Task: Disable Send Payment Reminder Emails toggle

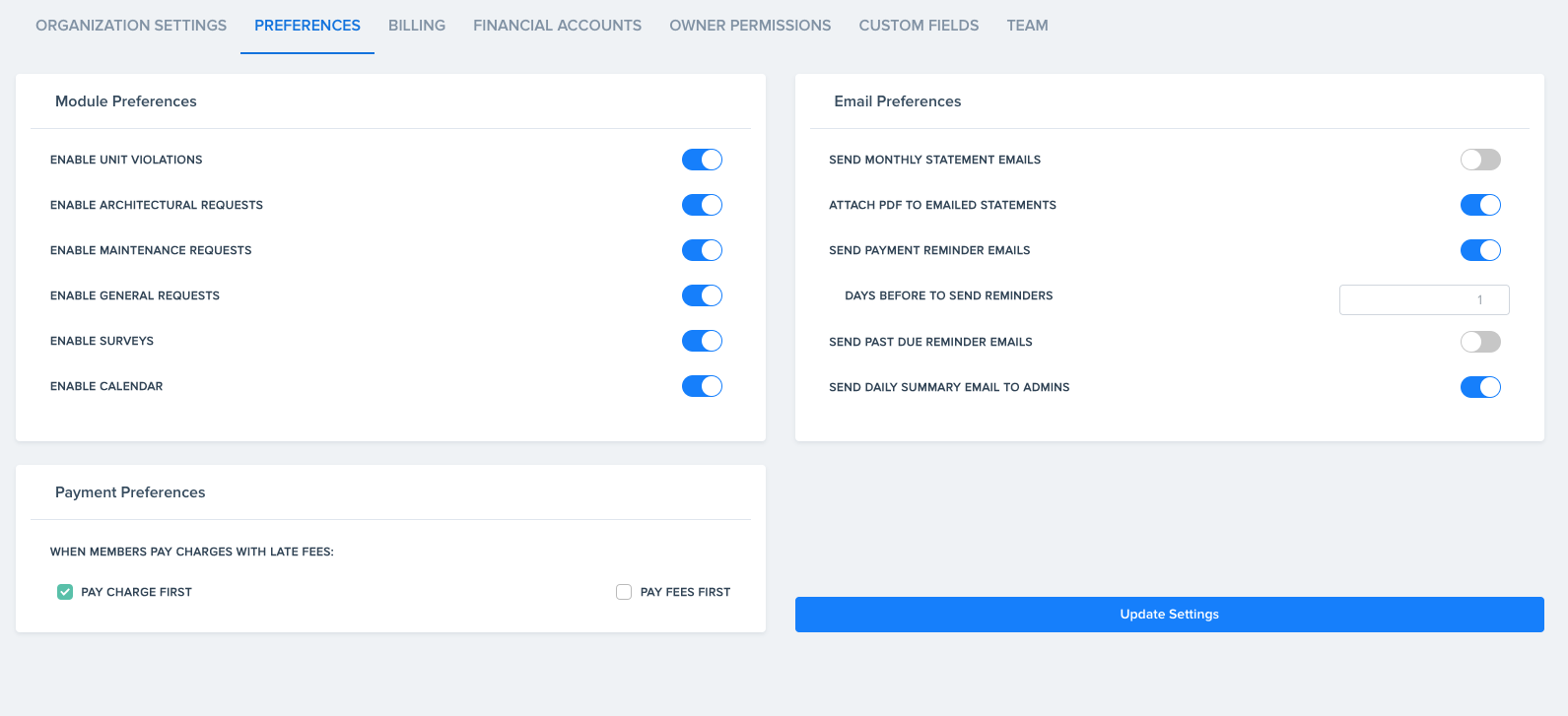Action: [x=1480, y=250]
